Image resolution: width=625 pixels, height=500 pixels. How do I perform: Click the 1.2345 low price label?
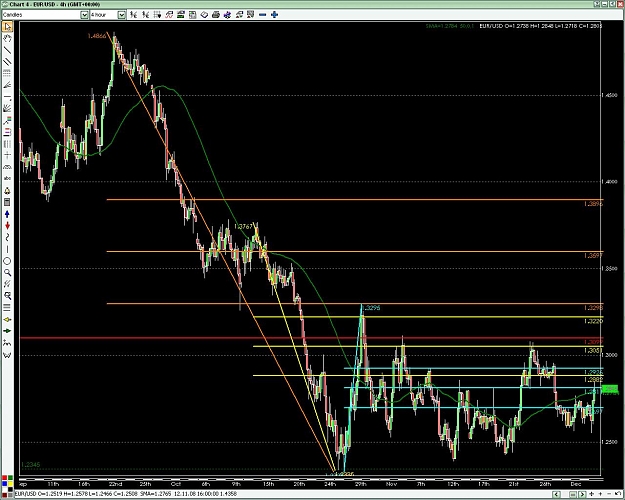pos(30,465)
